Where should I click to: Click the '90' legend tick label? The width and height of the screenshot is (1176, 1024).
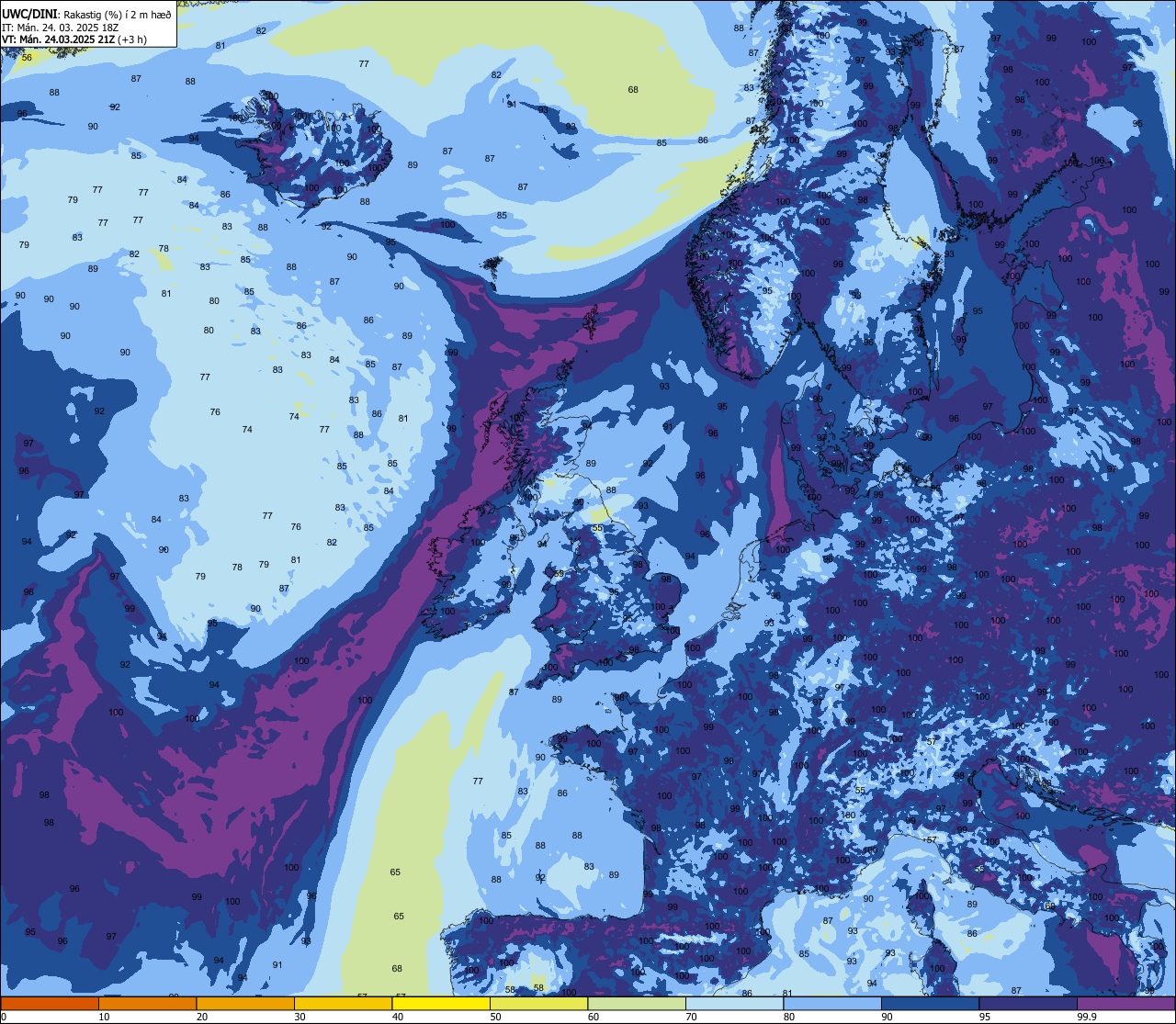(x=887, y=1017)
